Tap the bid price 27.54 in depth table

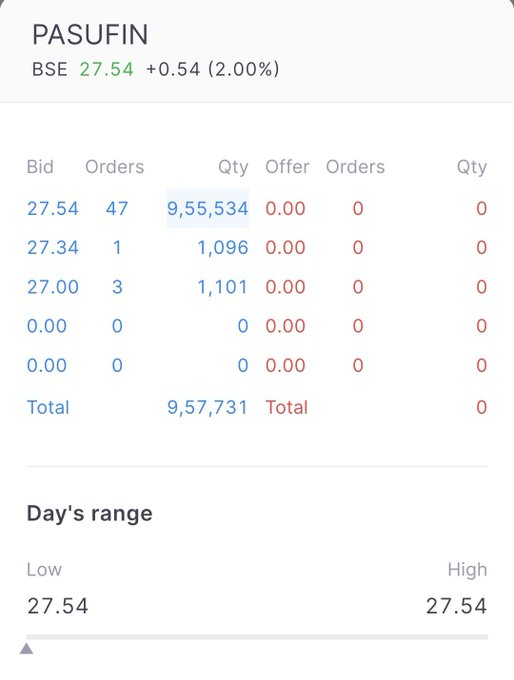[x=52, y=209]
